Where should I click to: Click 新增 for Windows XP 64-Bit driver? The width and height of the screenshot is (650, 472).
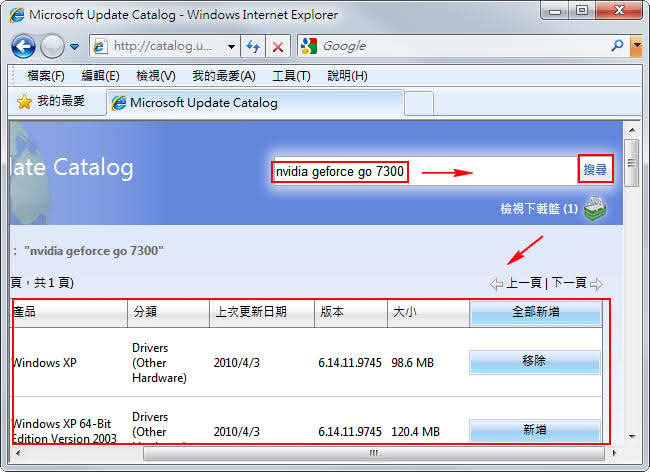[534, 431]
